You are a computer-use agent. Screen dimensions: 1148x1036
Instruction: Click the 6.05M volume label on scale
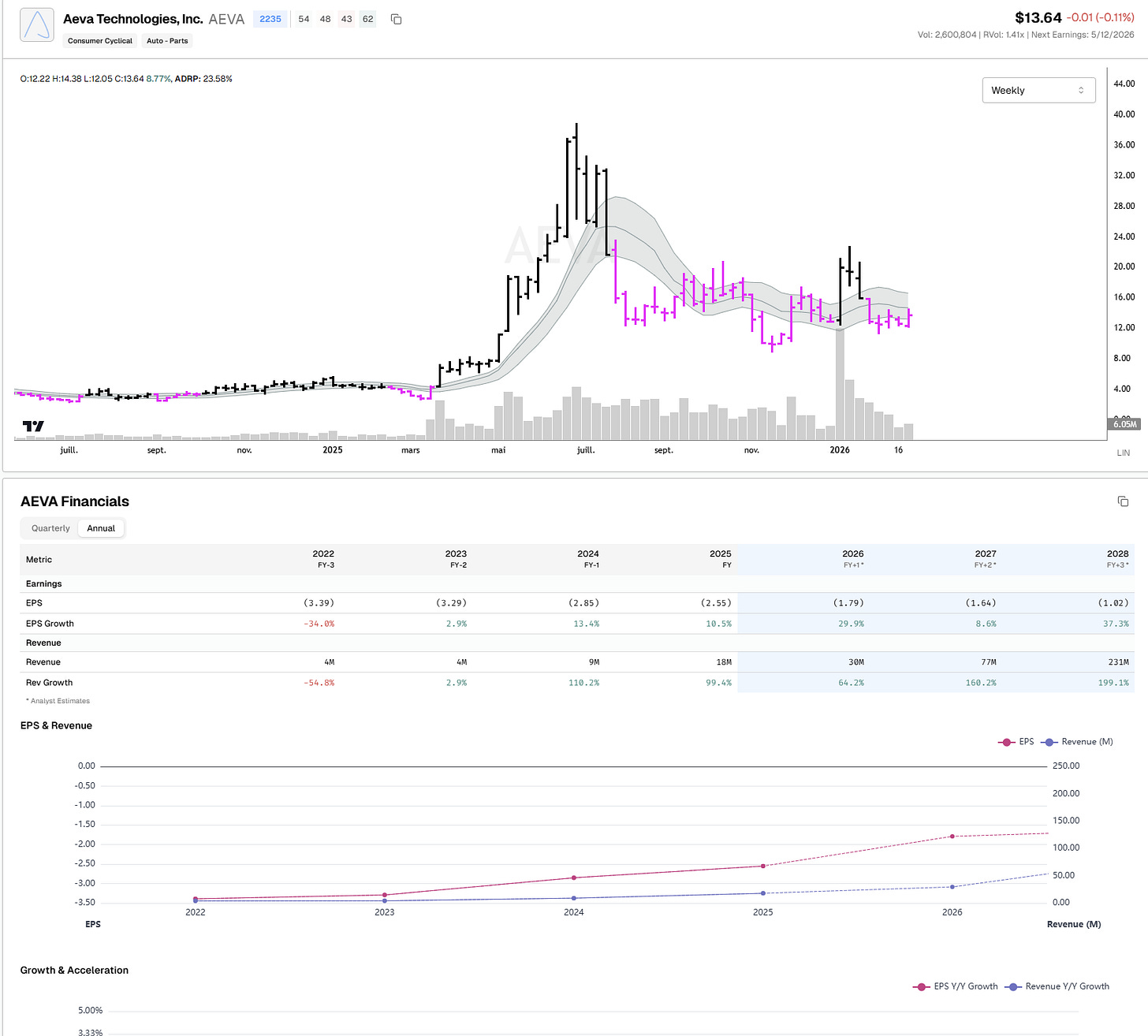click(x=1125, y=424)
